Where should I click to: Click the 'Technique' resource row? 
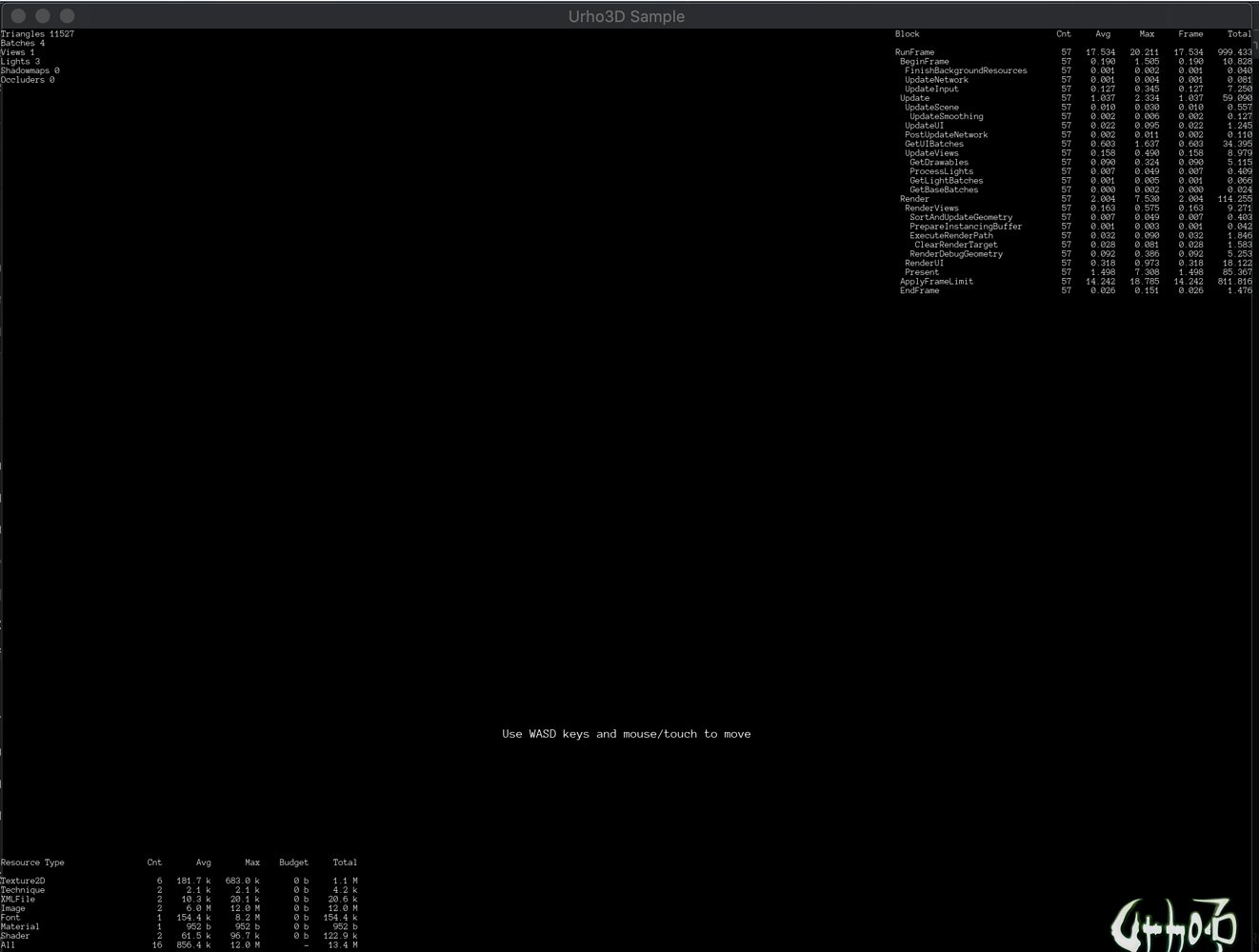179,890
